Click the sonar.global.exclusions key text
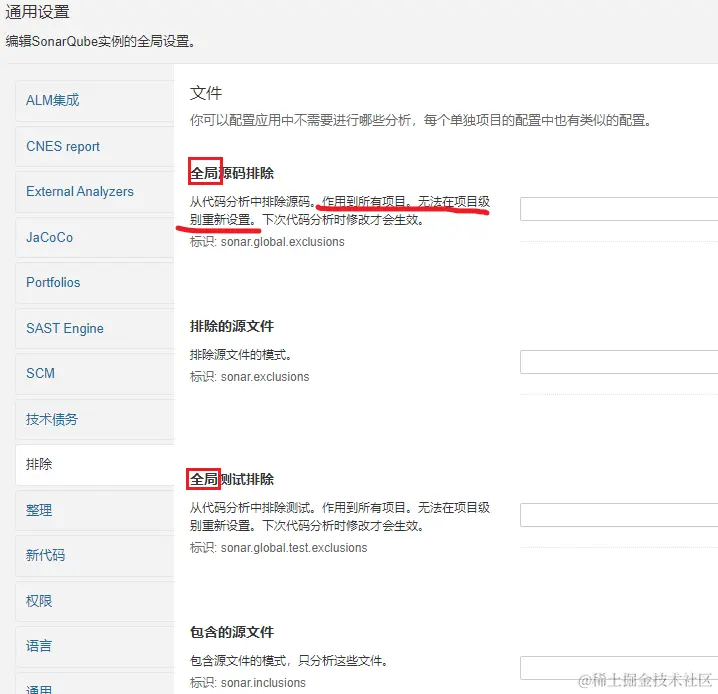This screenshot has height=694, width=718. (x=283, y=242)
